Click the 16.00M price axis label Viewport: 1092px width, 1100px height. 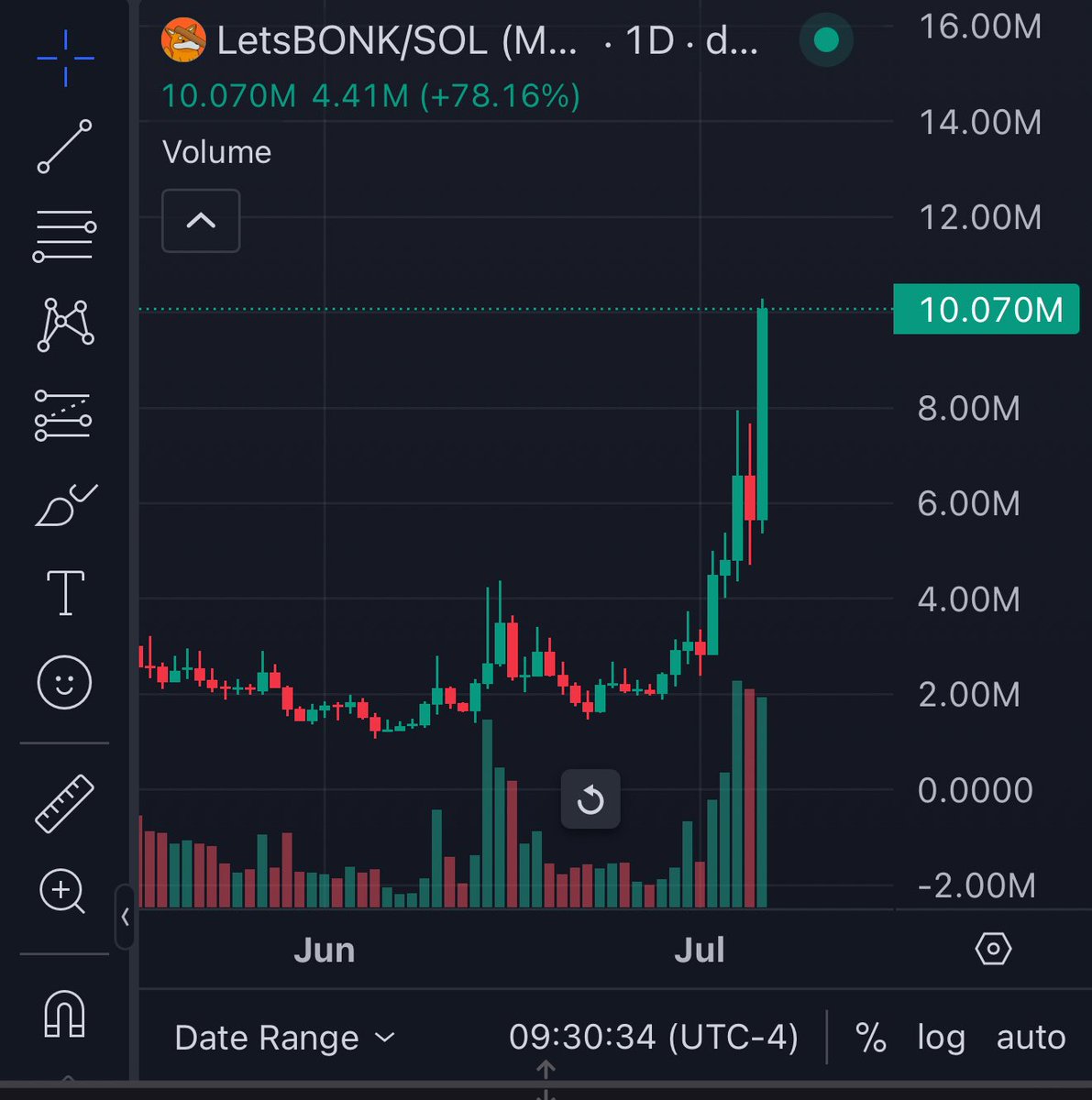point(980,27)
